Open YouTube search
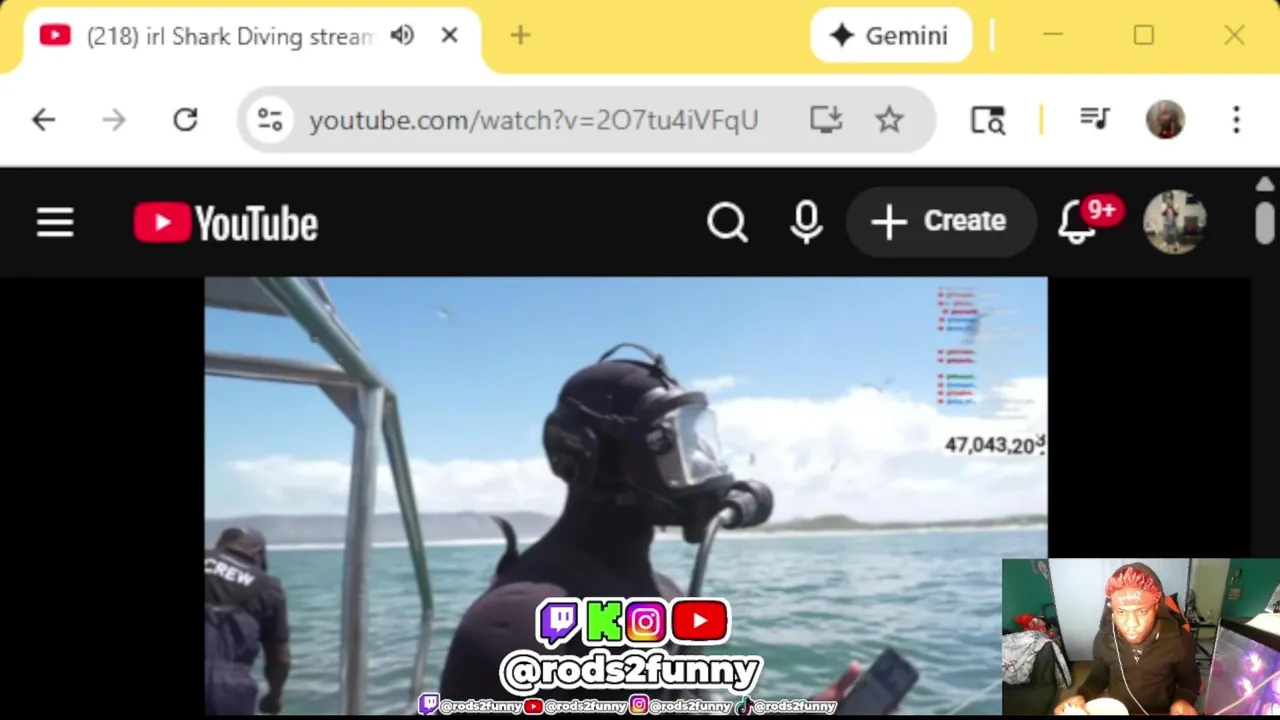1280x720 pixels. [727, 222]
